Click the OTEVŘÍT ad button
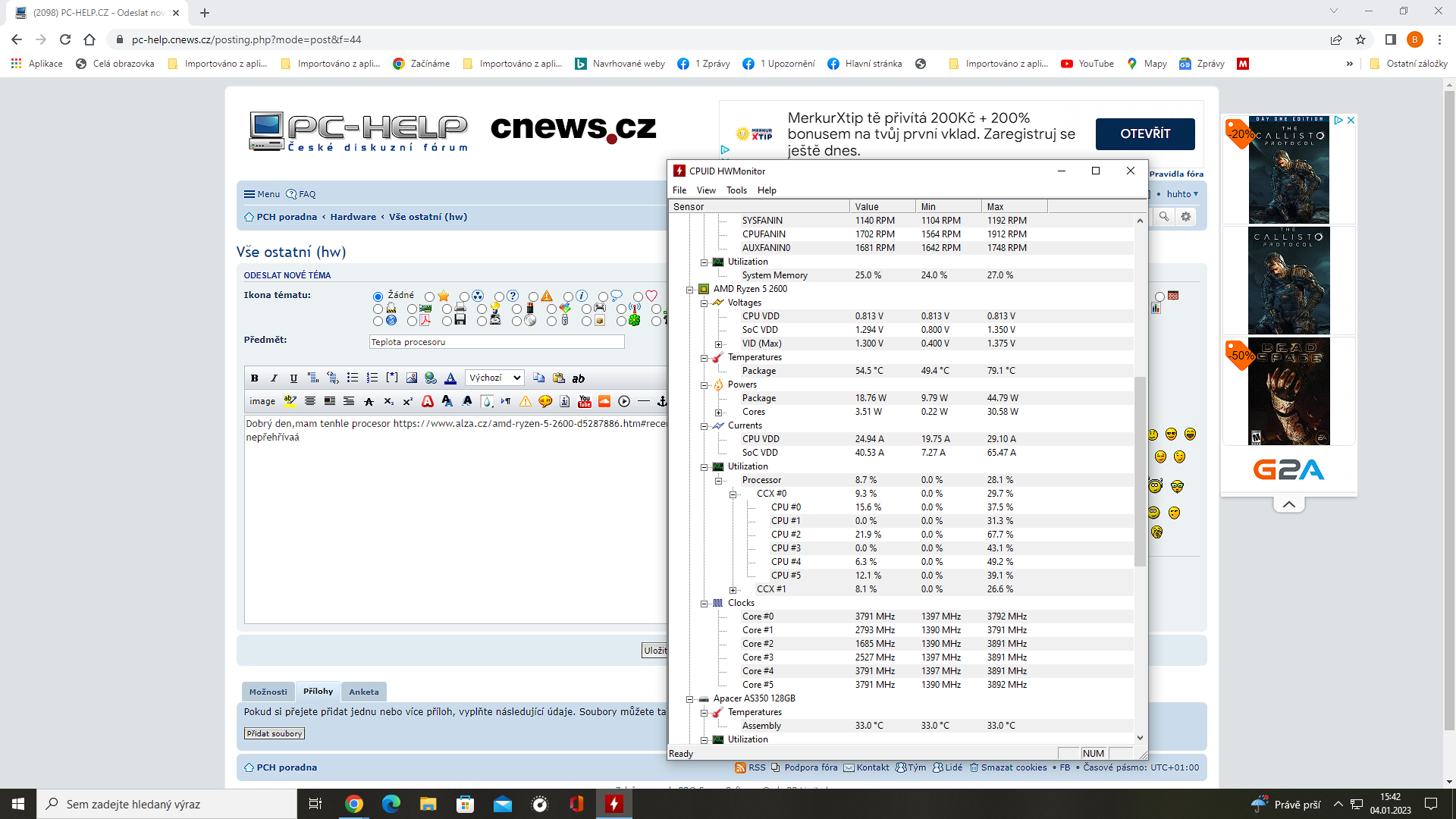The image size is (1456, 819). [1144, 133]
